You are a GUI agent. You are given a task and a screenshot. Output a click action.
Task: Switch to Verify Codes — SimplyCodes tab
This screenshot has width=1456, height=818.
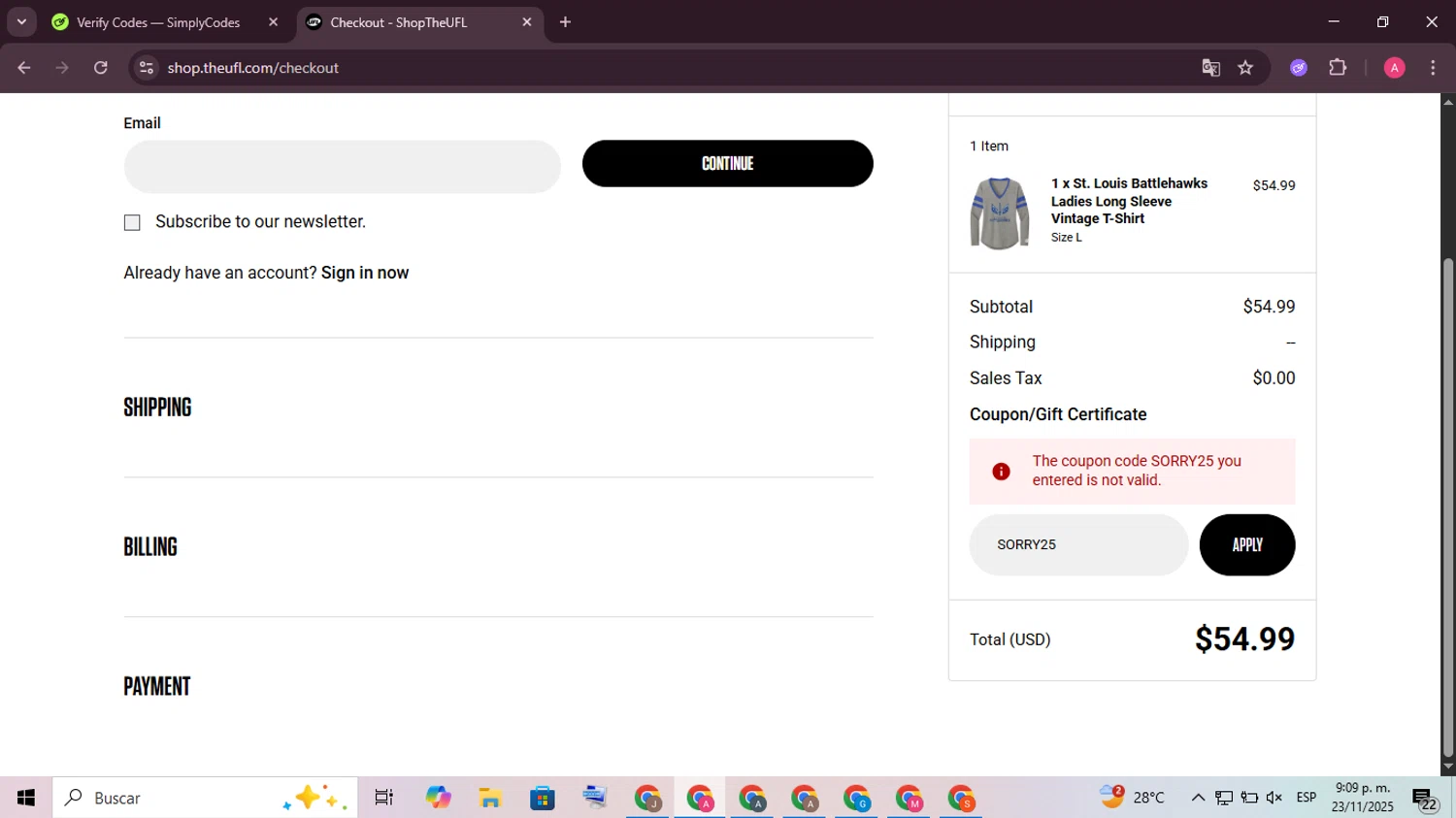(158, 22)
